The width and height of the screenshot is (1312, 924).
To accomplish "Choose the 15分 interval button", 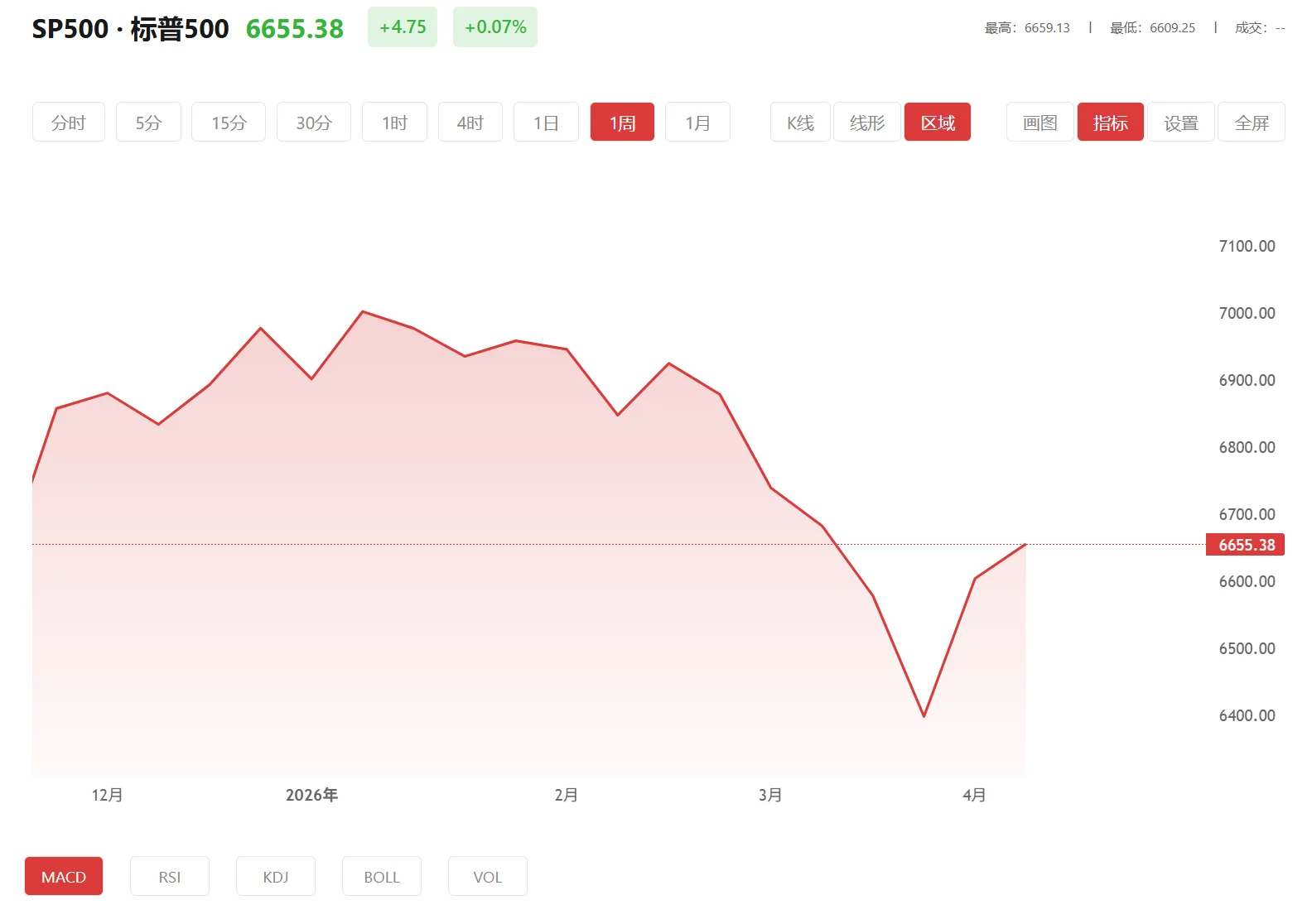I will click(x=229, y=123).
